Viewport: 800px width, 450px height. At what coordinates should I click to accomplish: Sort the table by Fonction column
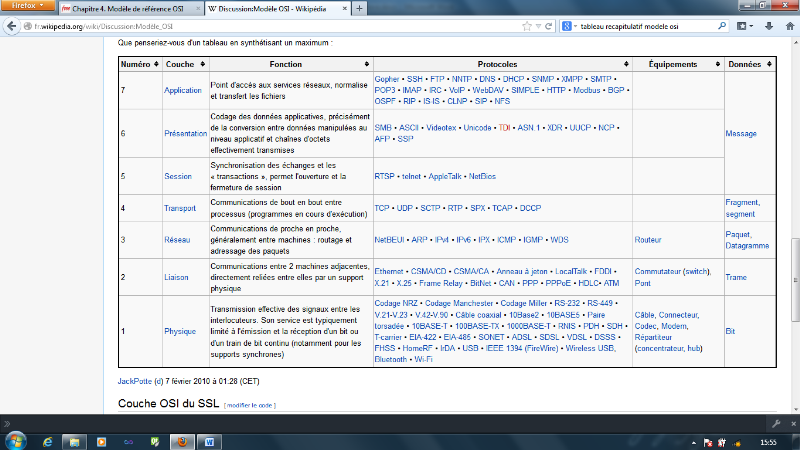point(367,64)
